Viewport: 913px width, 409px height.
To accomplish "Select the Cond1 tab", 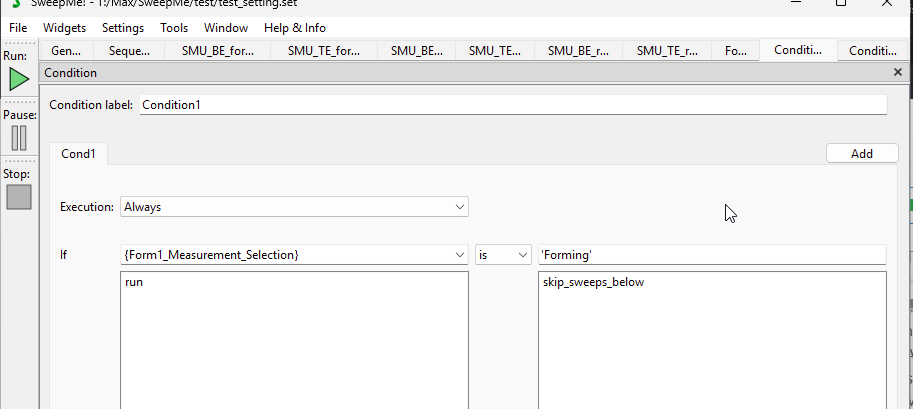I will (79, 154).
